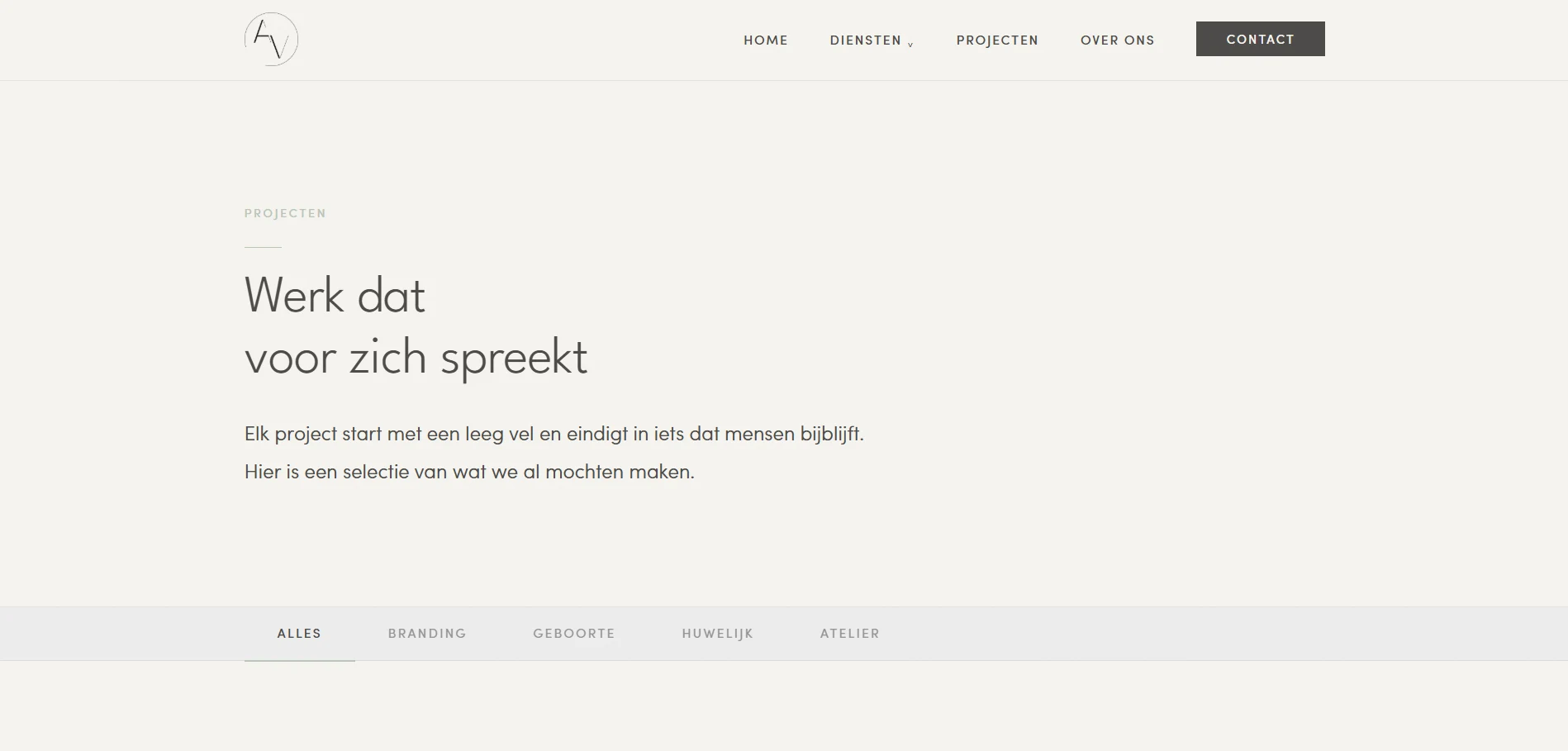Click the heading 'Werk dat voor zich spreekt'
The height and width of the screenshot is (751, 1568).
click(x=416, y=326)
